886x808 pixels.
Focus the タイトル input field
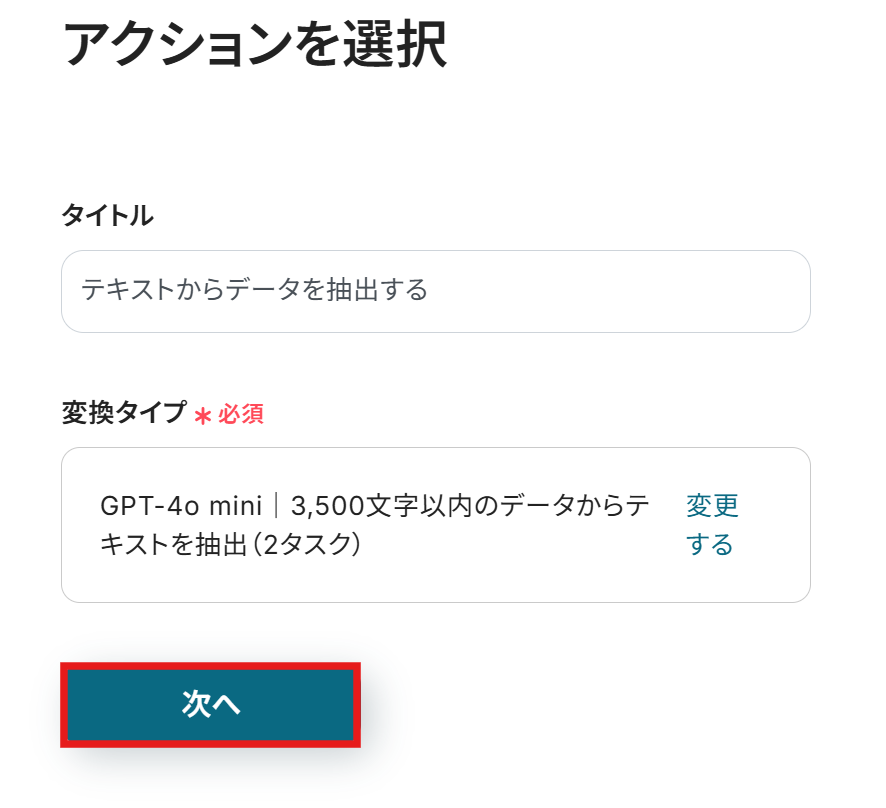coord(435,291)
